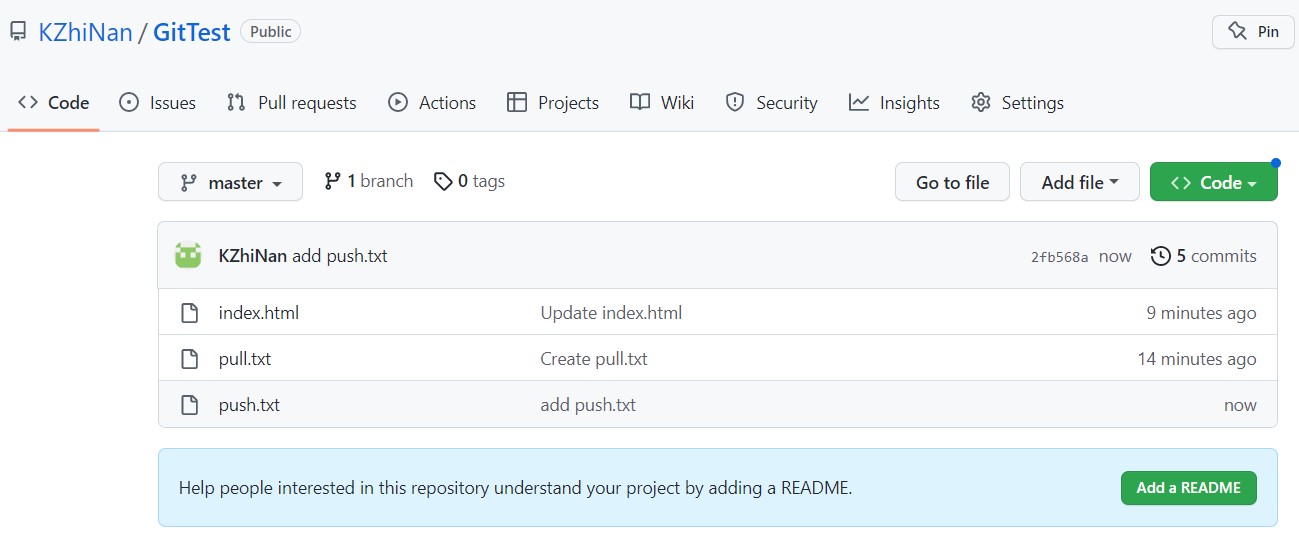This screenshot has height=545, width=1299.
Task: Open the Update index.html commit message
Action: click(611, 313)
